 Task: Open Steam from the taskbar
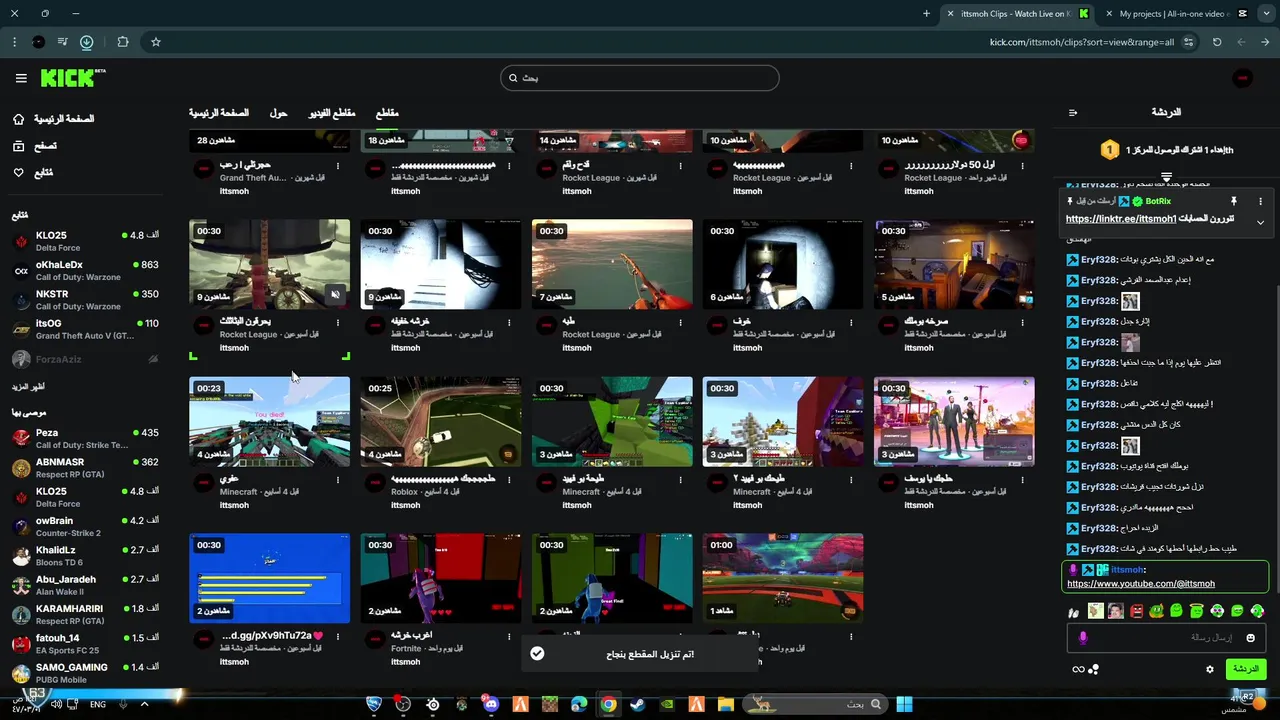tap(637, 704)
